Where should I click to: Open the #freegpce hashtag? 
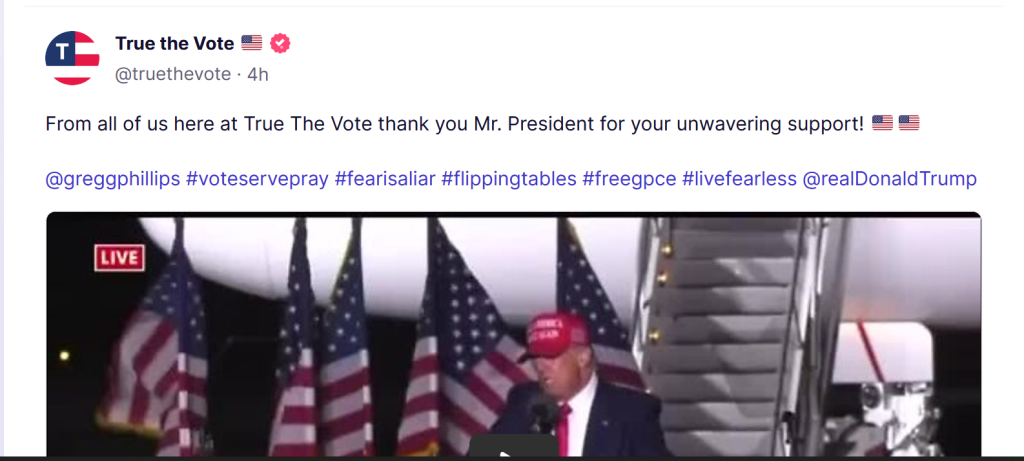(629, 179)
